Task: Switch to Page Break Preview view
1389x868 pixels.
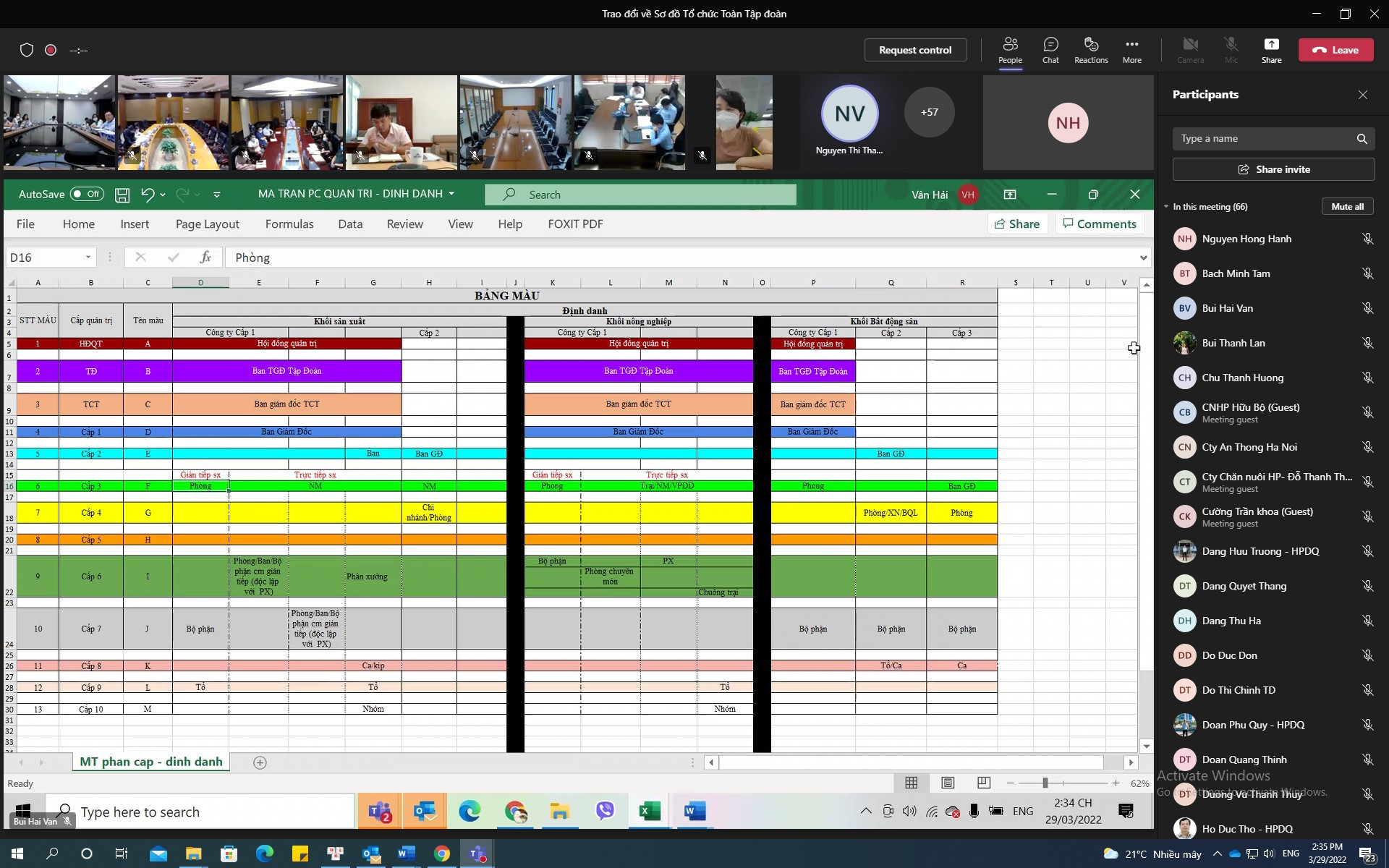Action: [x=984, y=783]
